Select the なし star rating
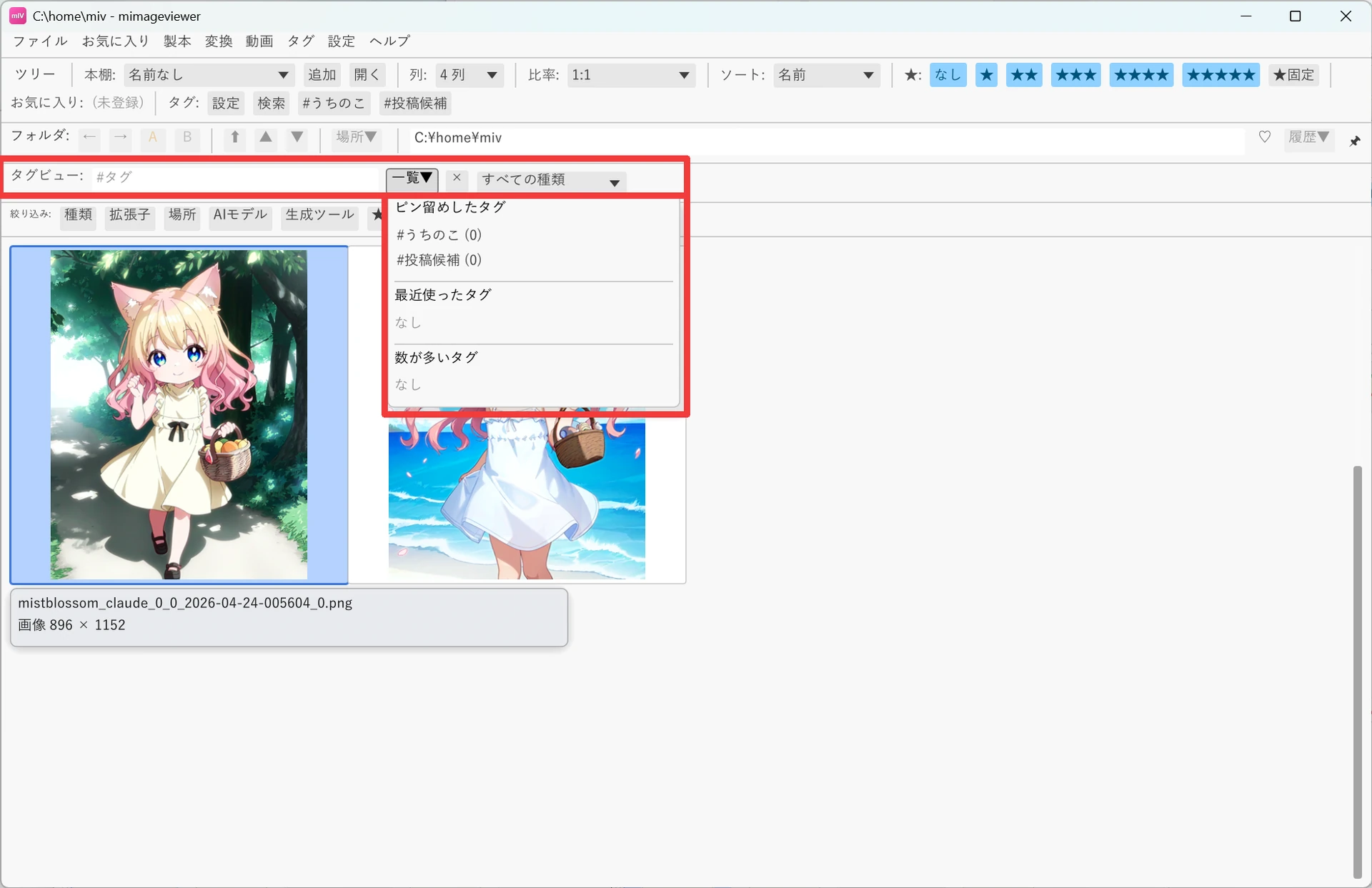 point(948,75)
